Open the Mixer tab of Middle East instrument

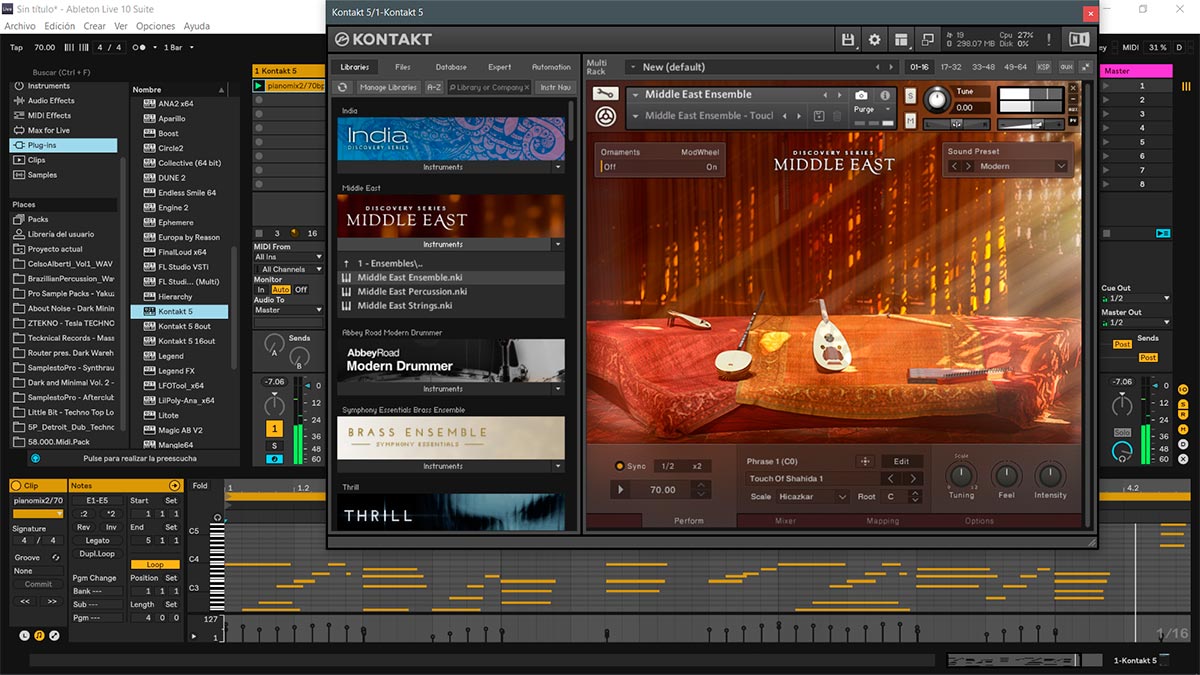786,521
